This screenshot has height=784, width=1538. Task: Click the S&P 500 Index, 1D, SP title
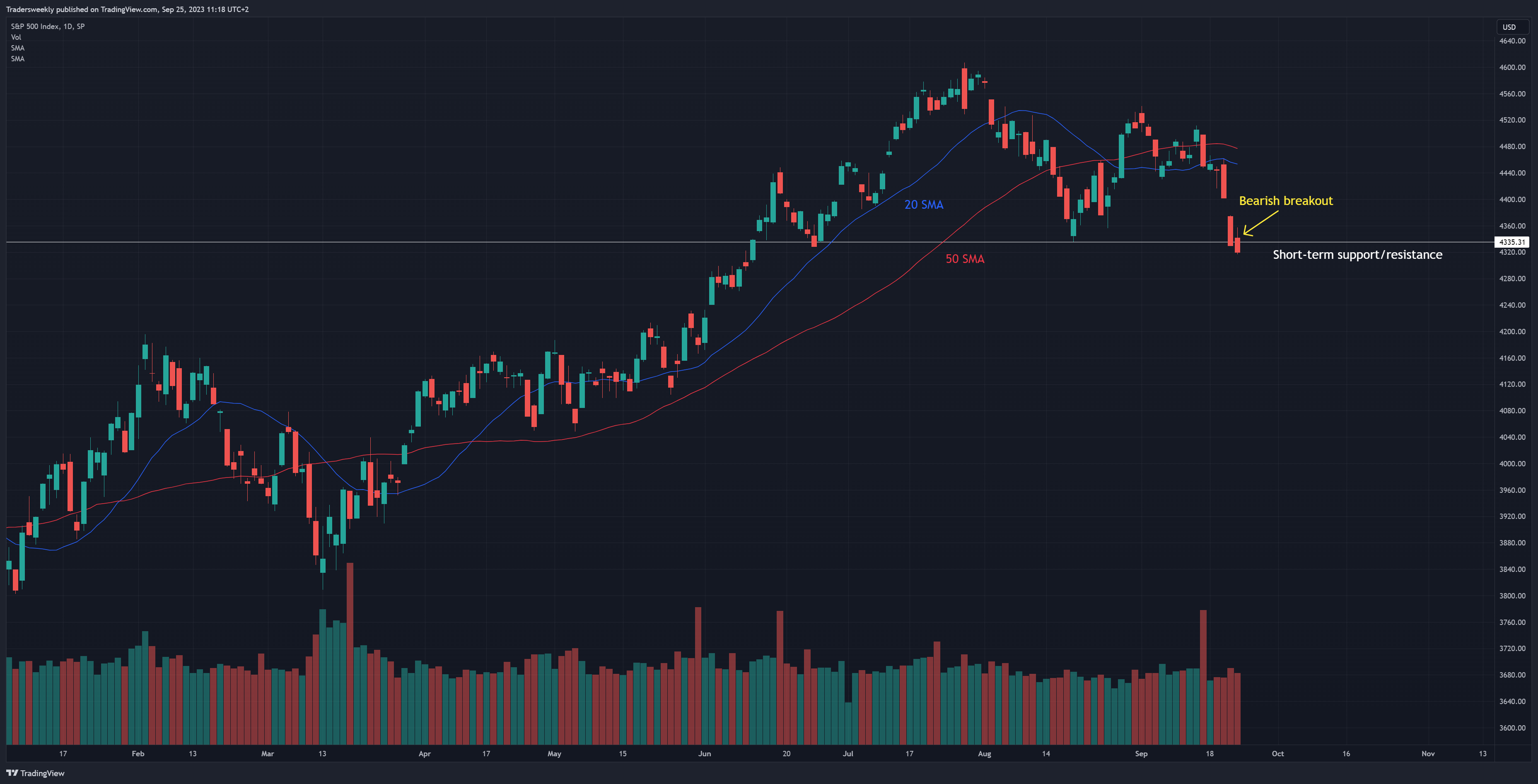48,26
